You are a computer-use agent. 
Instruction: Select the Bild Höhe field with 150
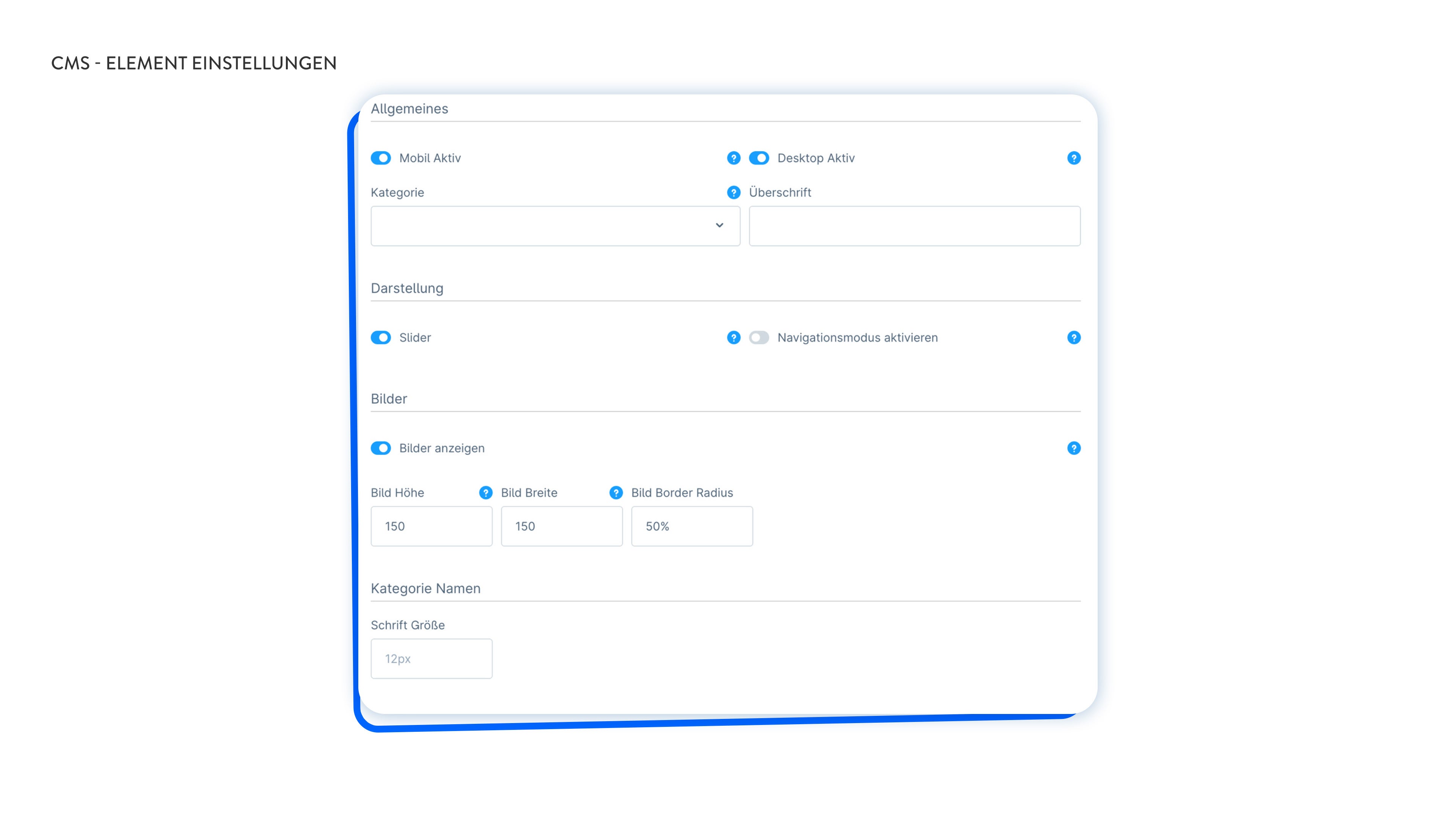tap(431, 526)
